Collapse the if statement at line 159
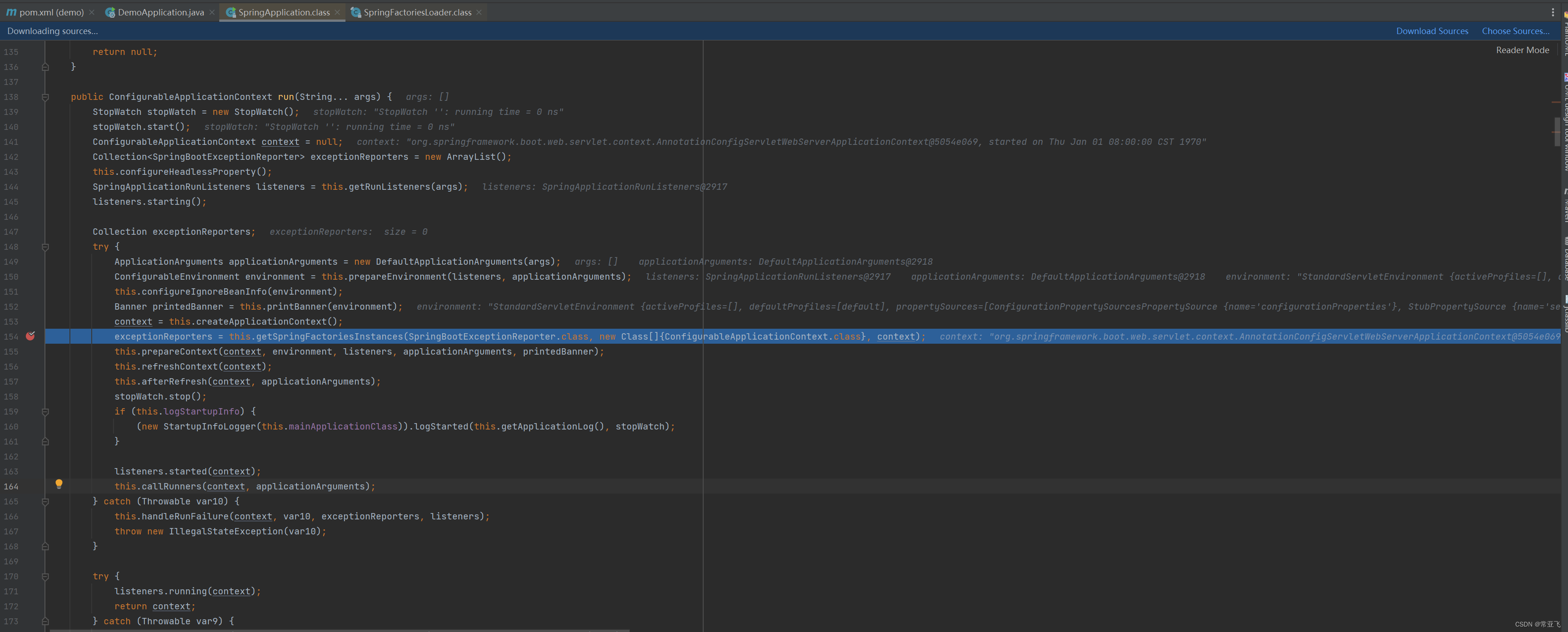 point(45,412)
